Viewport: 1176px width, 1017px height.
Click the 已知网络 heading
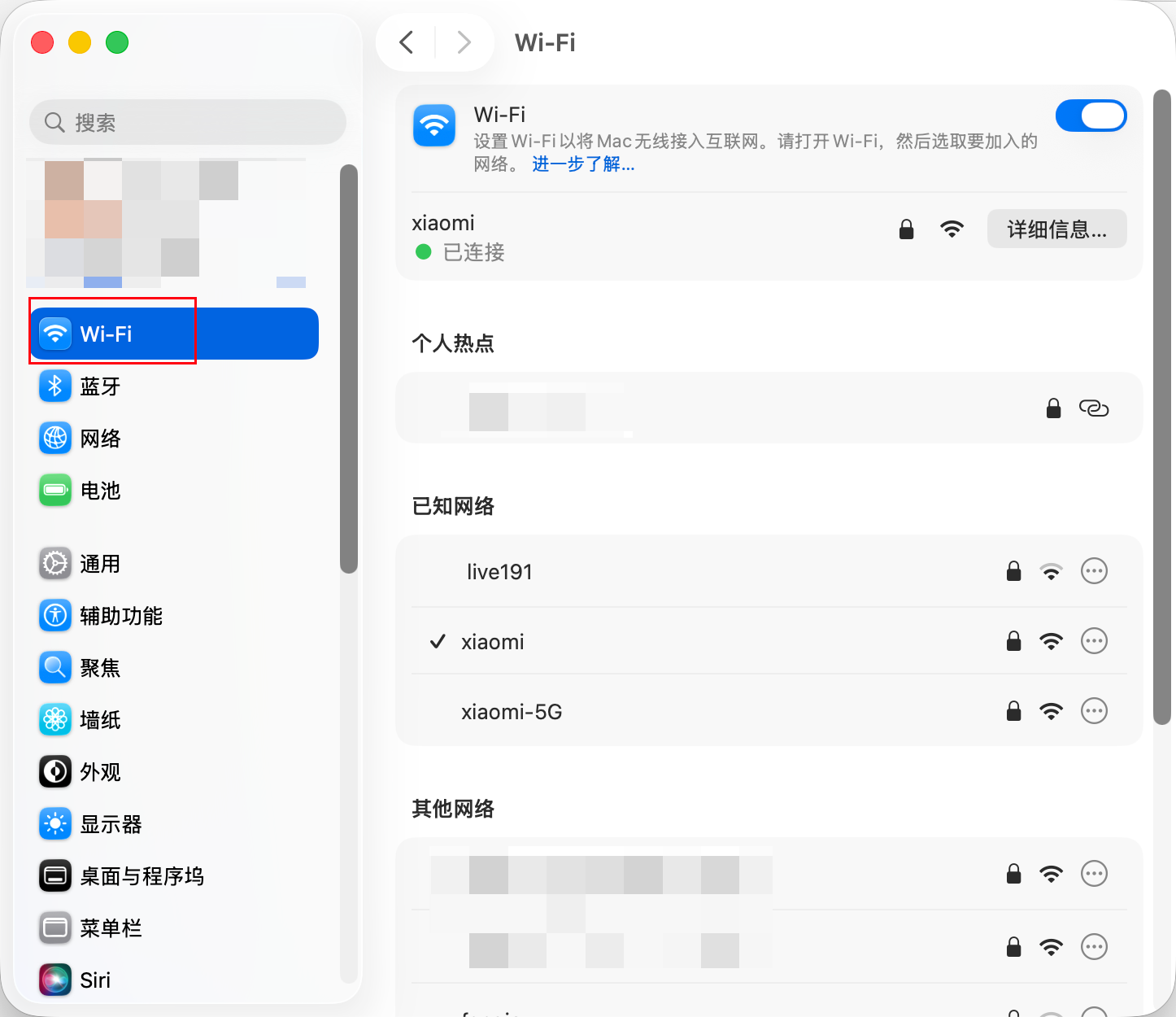(x=453, y=505)
